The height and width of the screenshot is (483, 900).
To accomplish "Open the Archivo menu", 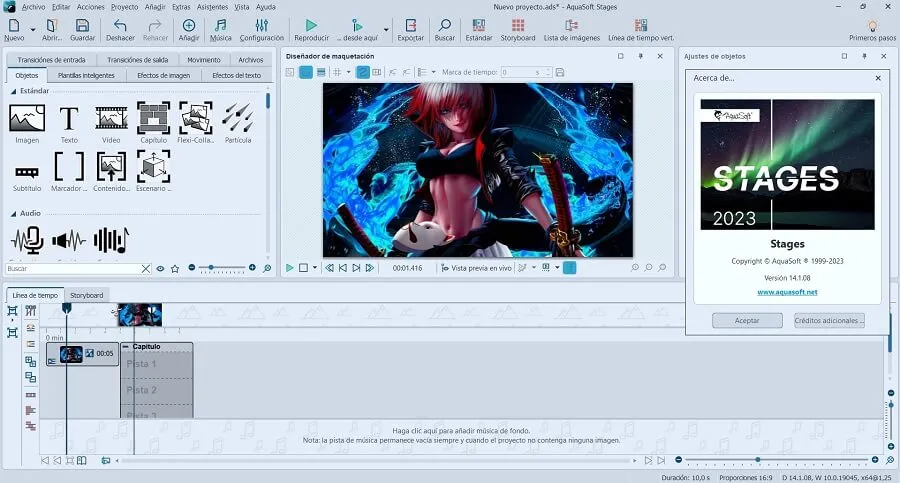I will click(x=33, y=7).
